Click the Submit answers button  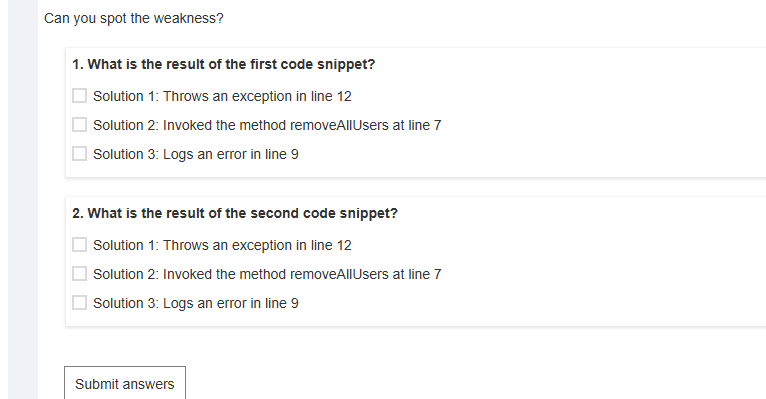[x=125, y=384]
